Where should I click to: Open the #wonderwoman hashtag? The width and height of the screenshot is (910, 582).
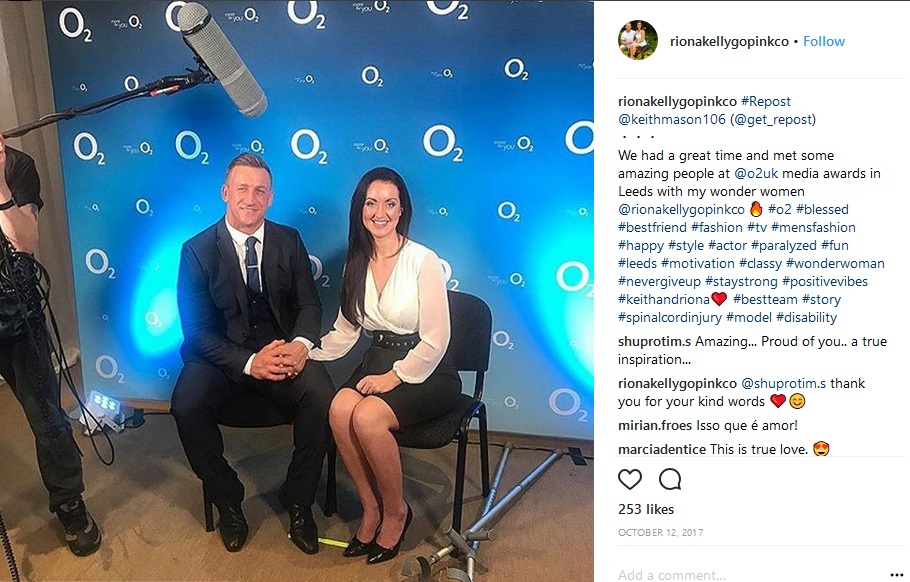835,263
